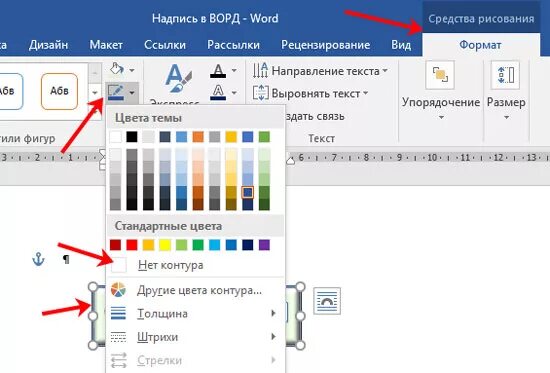Image resolution: width=550 pixels, height=373 pixels.
Task: Pick the white theme color swatch
Action: pyautogui.click(x=115, y=137)
